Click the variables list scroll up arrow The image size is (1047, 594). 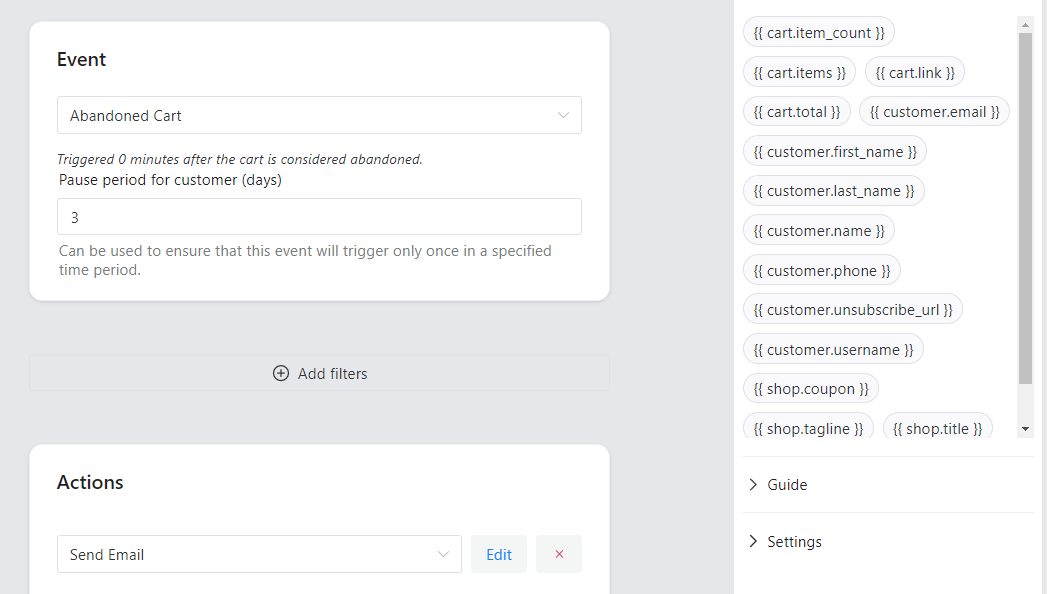(x=1025, y=23)
